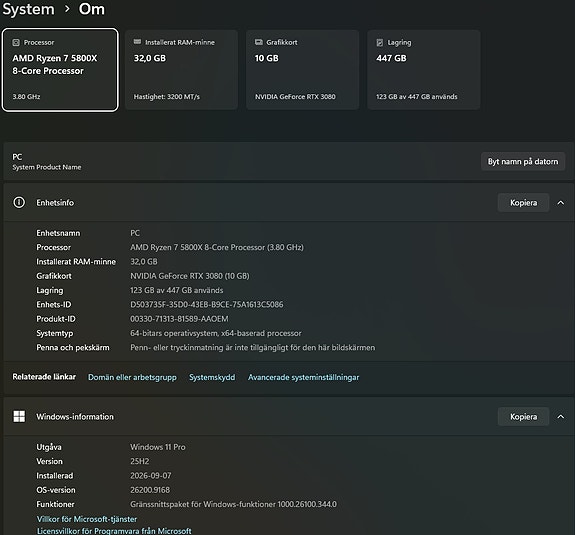The width and height of the screenshot is (575, 535).
Task: Copy device info with Enhetsinfo Kopiera button
Action: coord(523,202)
